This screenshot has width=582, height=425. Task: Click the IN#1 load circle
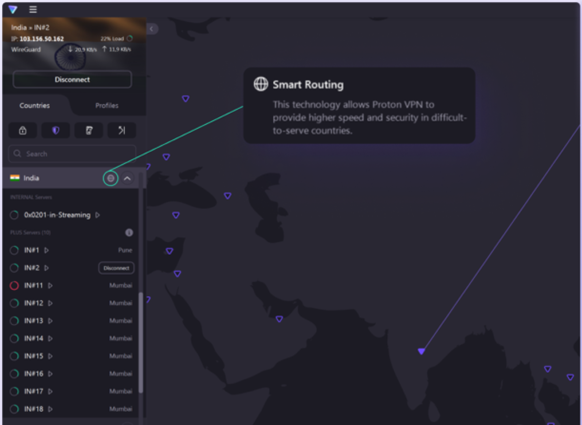14,250
